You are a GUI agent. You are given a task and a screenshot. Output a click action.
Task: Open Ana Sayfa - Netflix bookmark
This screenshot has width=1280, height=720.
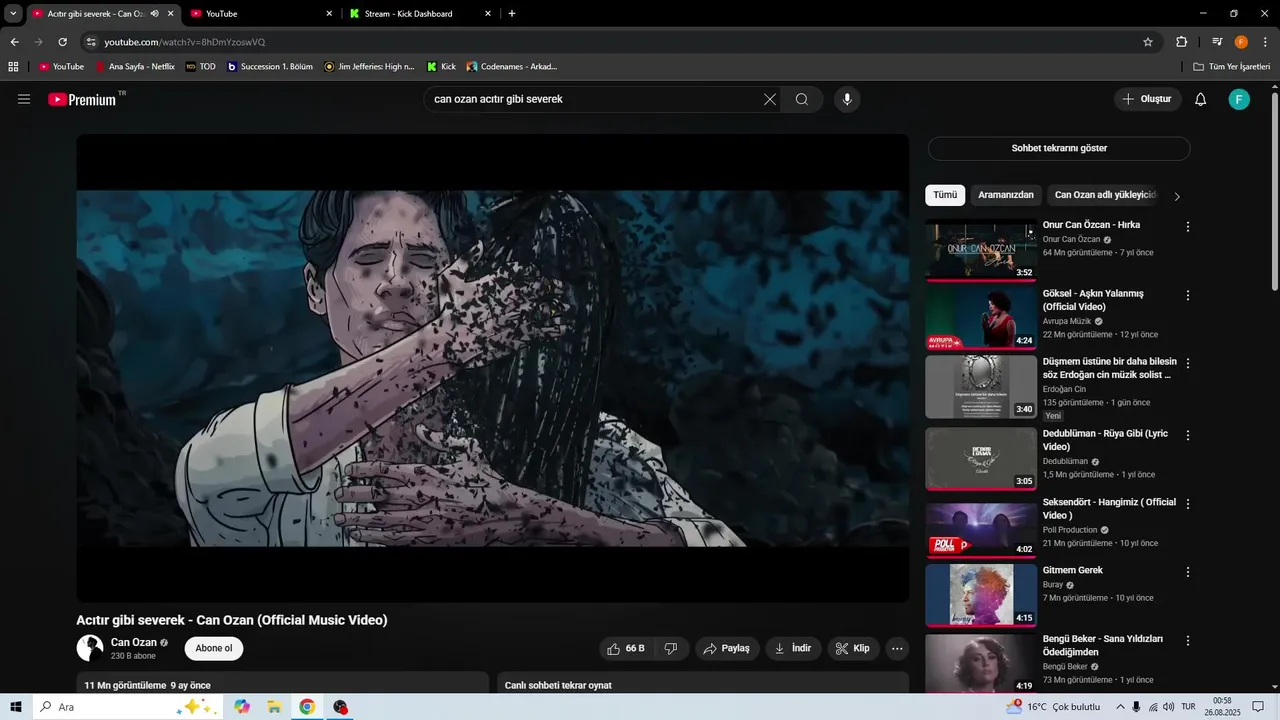click(135, 67)
